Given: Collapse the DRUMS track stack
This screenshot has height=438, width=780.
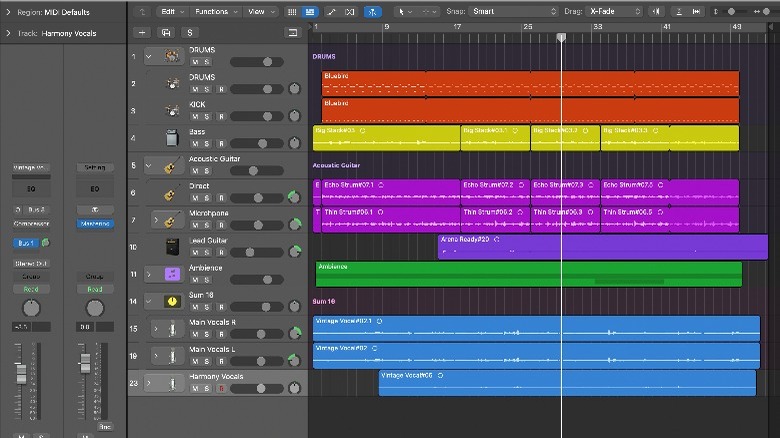Looking at the screenshot, I should 149,56.
